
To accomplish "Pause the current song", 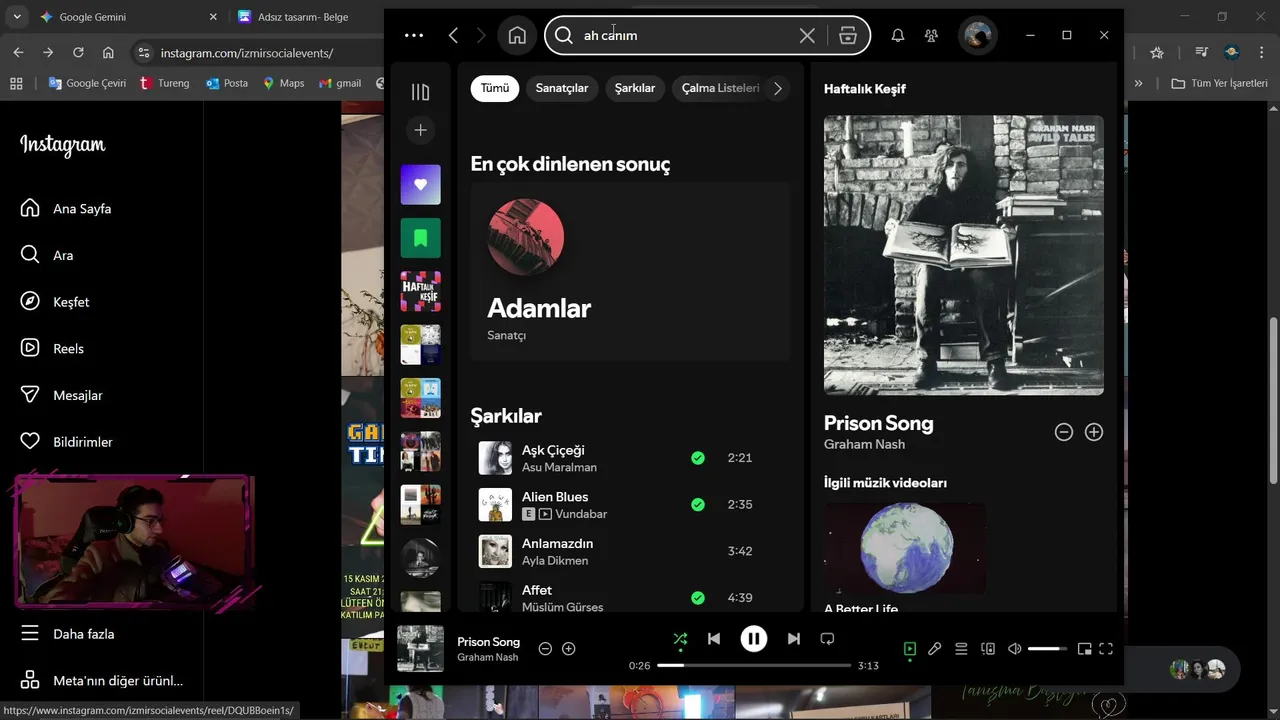I will coord(754,639).
